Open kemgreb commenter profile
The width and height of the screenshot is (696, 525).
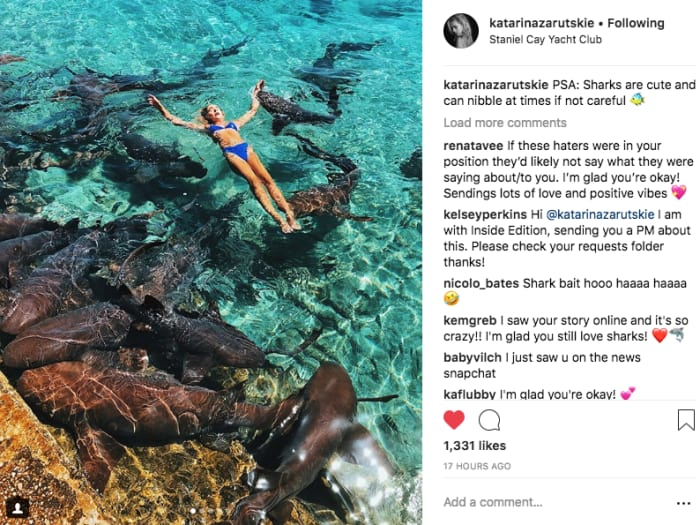(470, 320)
